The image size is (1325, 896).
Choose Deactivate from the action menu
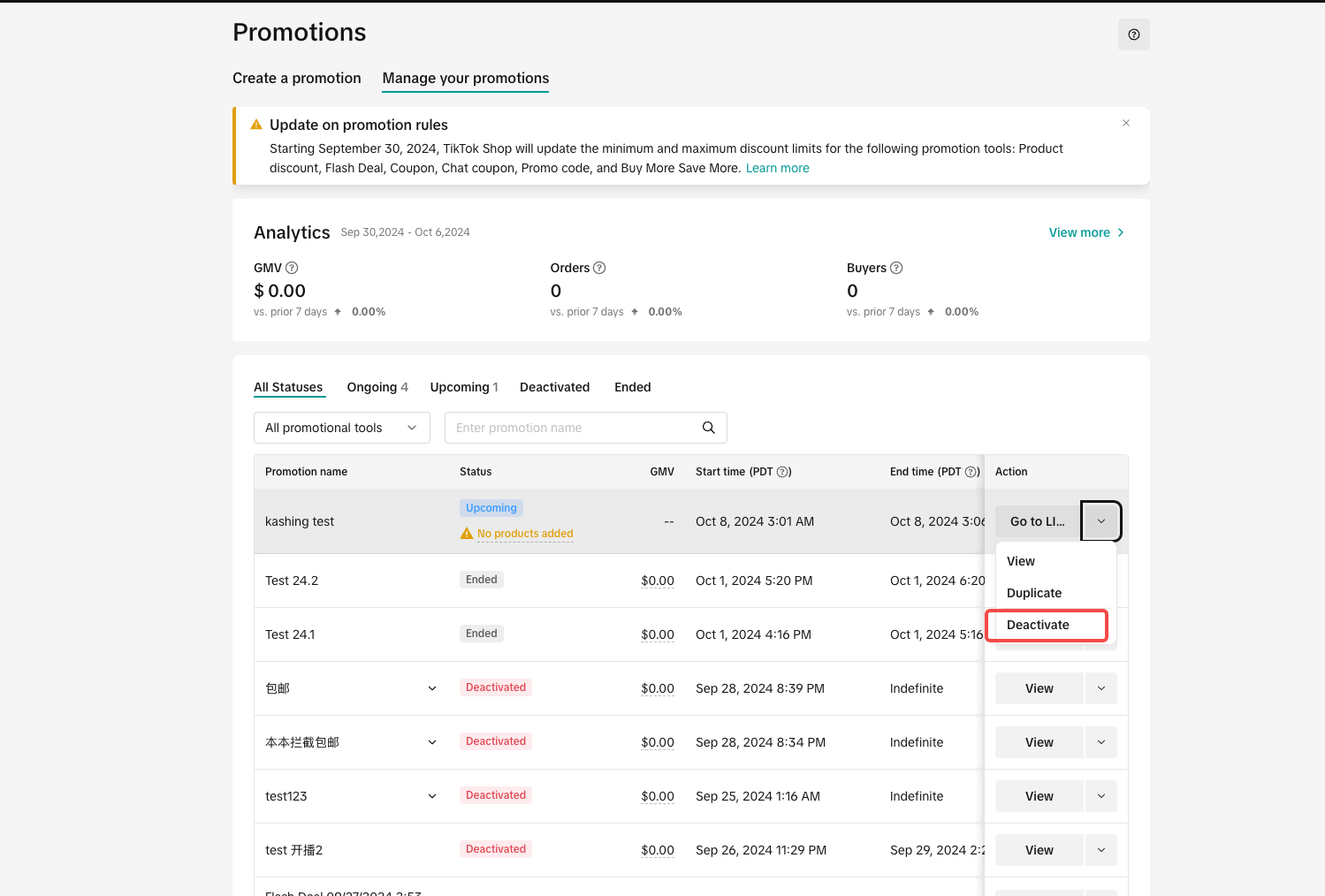coord(1038,625)
